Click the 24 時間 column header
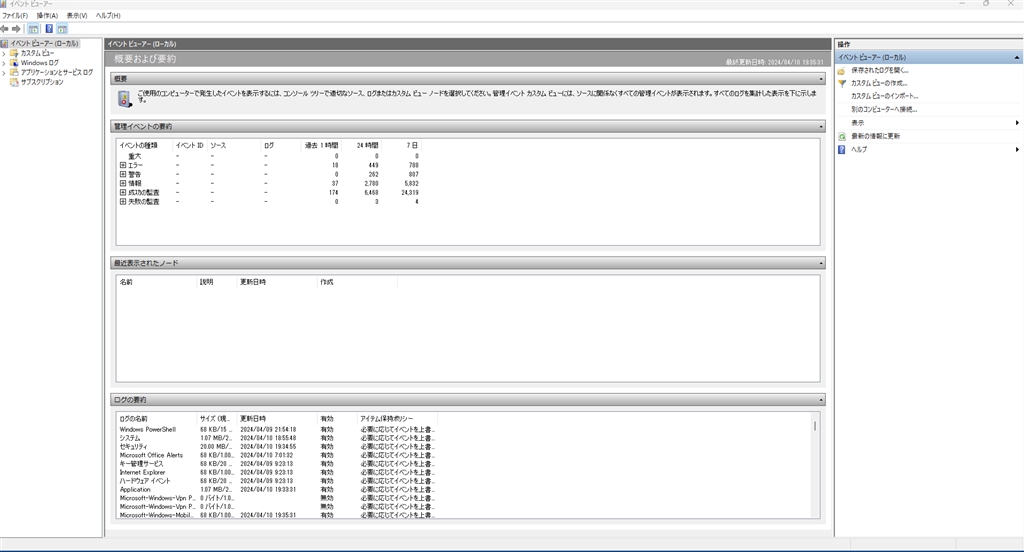The image size is (1024, 552). click(360, 146)
